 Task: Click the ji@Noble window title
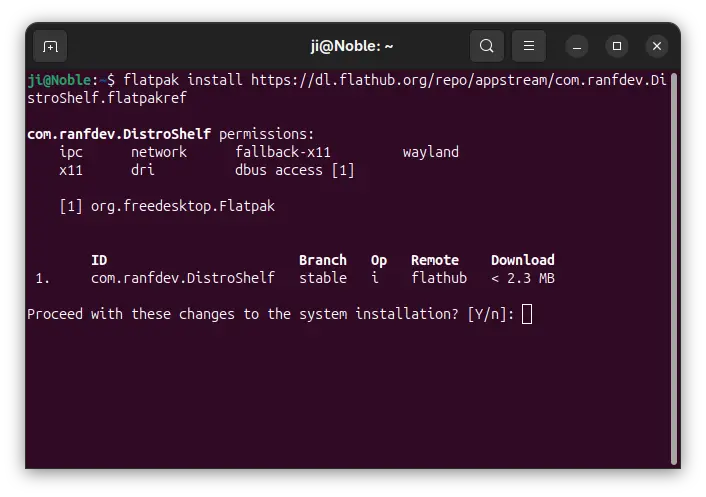(352, 46)
